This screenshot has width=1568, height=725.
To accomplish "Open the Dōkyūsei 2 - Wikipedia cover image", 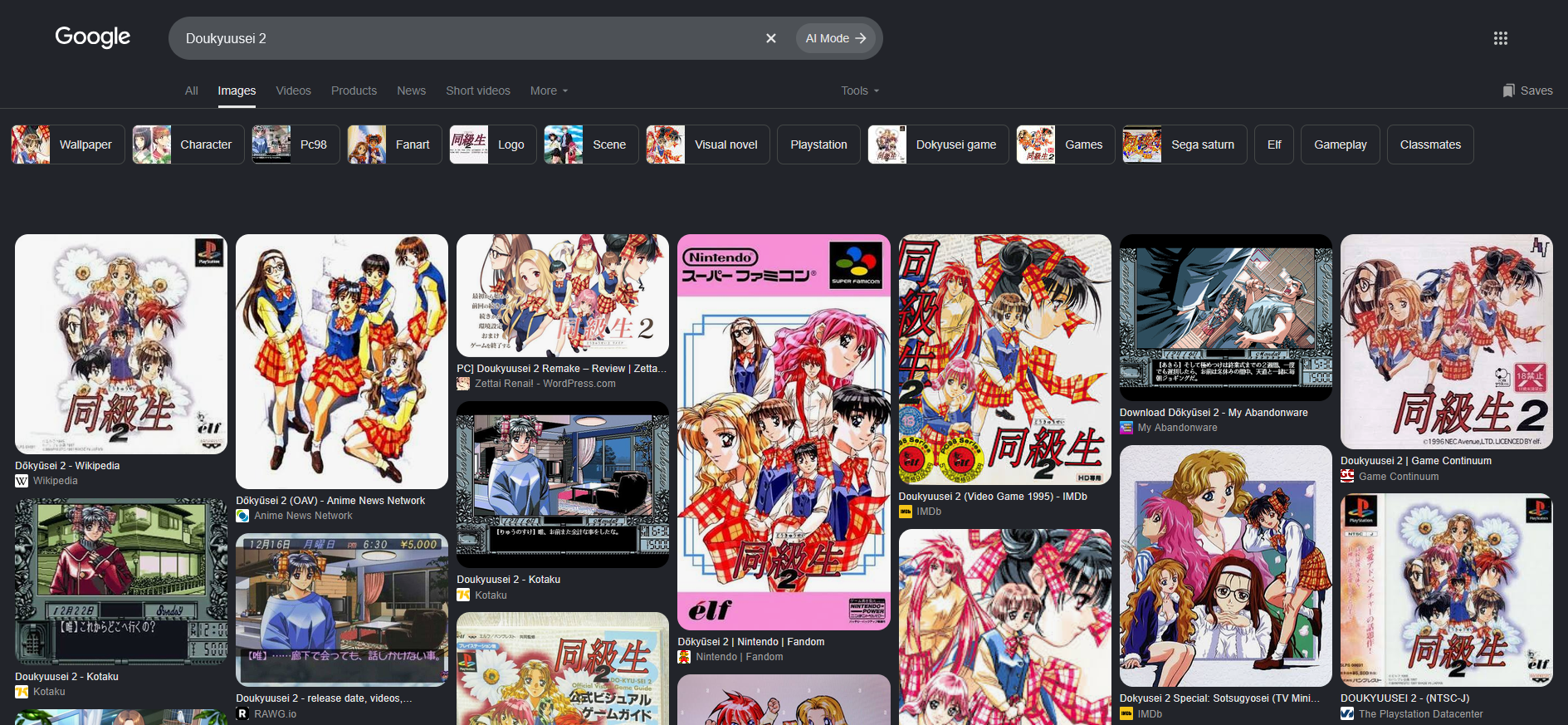I will [121, 344].
